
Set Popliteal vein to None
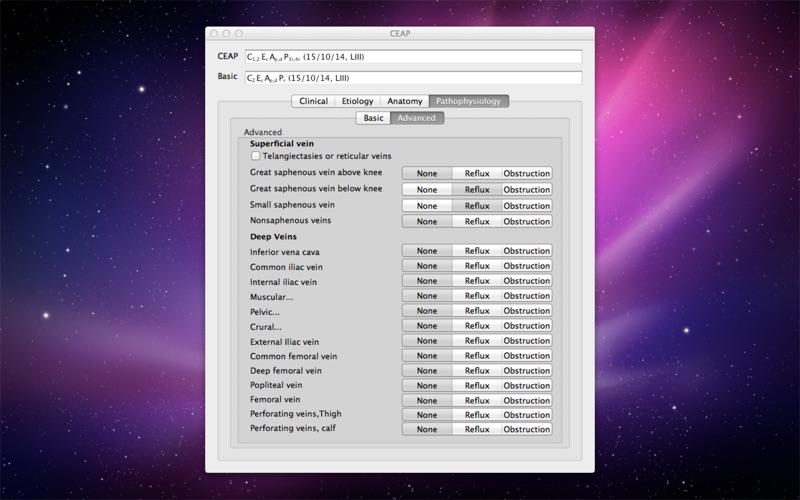427,386
